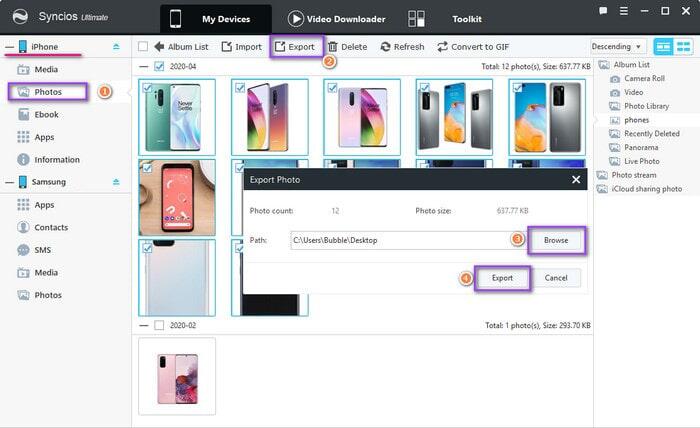Open the Descending sort dropdown
Viewport: 700px width, 428px height.
(617, 46)
